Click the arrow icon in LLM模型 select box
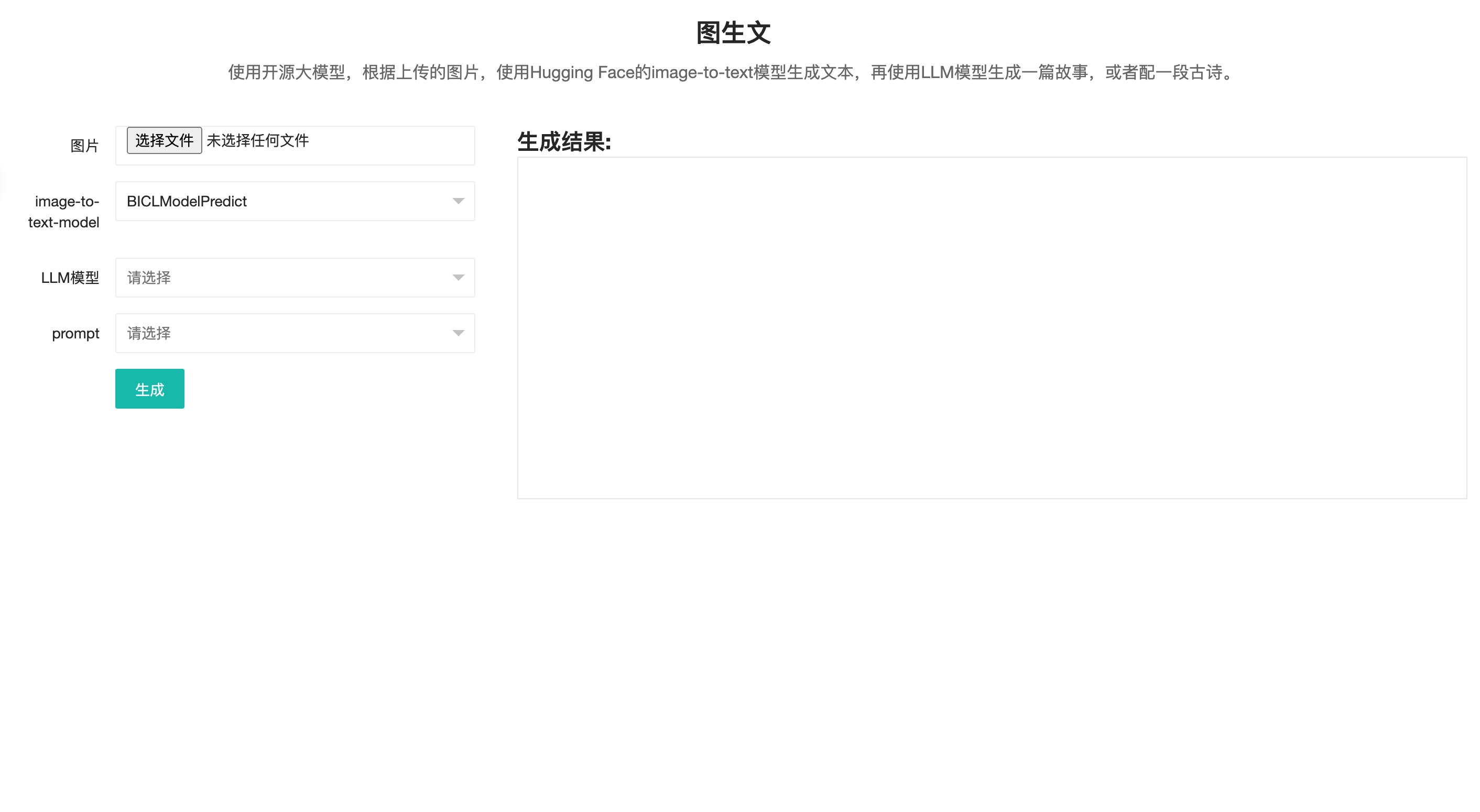 pyautogui.click(x=458, y=277)
